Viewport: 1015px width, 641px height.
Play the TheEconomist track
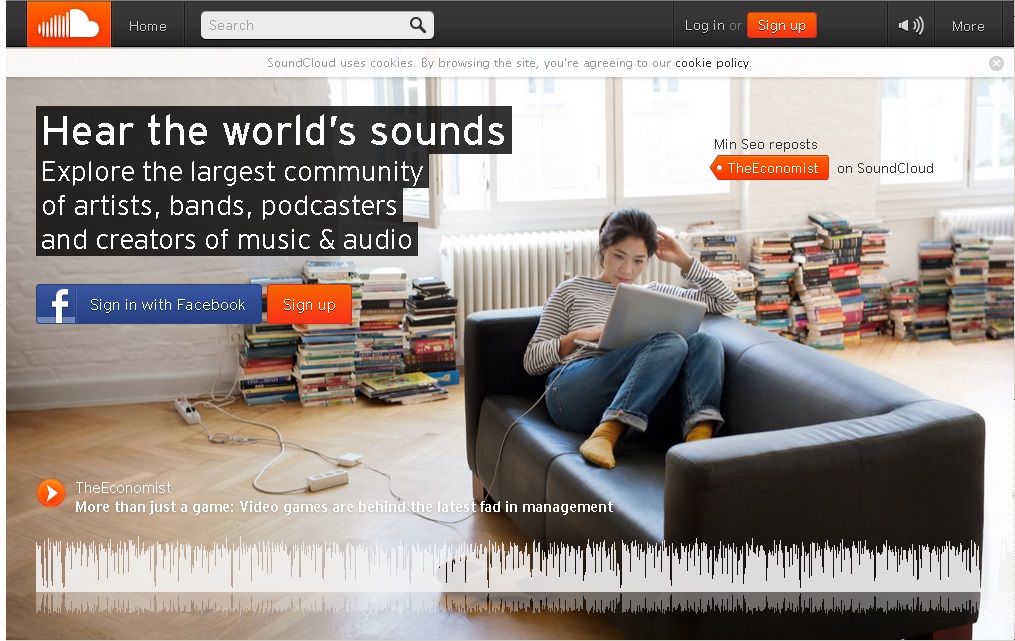click(x=49, y=492)
